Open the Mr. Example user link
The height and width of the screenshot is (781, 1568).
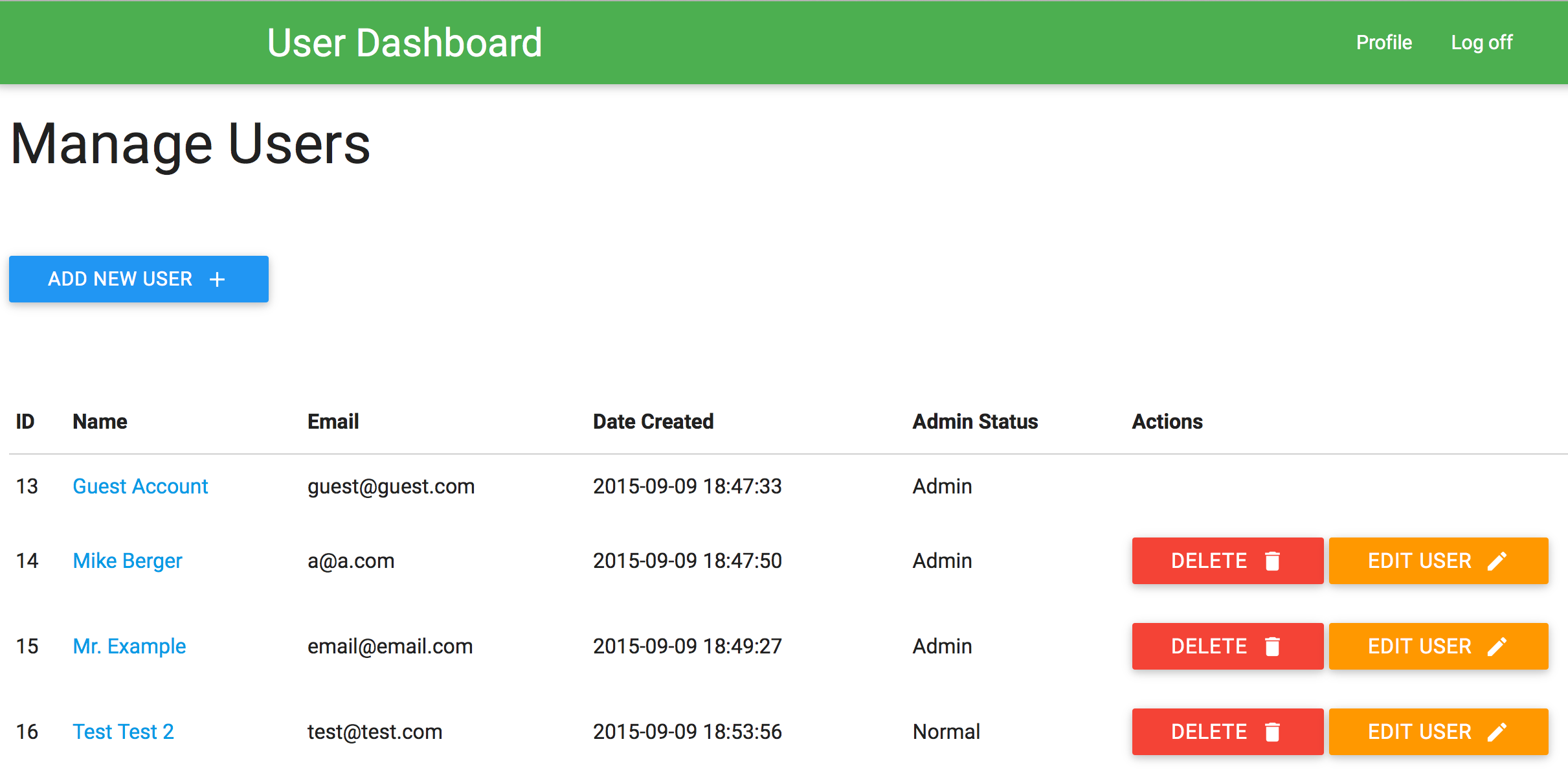[x=129, y=646]
